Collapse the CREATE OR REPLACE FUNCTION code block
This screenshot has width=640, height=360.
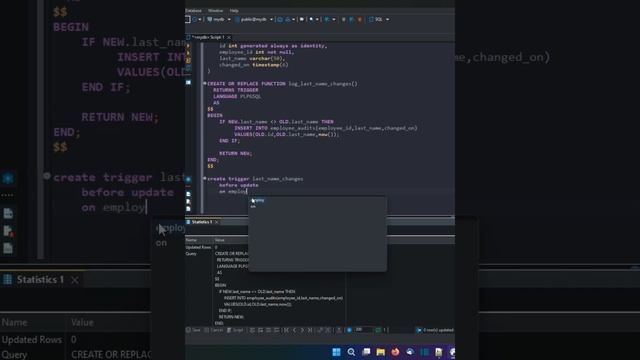205,84
